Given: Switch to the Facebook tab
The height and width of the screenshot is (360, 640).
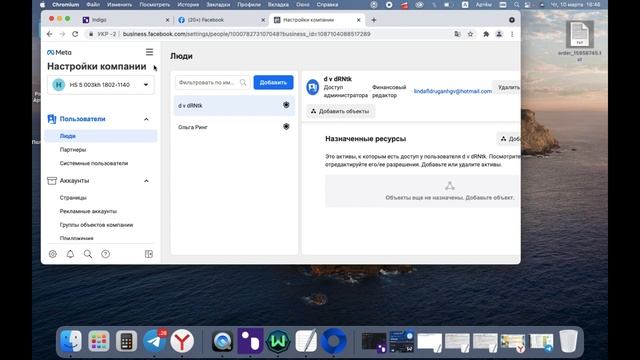Looking at the screenshot, I should point(221,20).
